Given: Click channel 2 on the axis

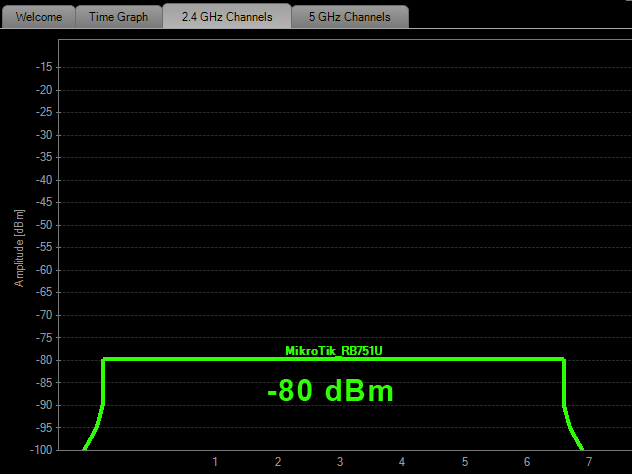Looking at the screenshot, I should (x=278, y=462).
